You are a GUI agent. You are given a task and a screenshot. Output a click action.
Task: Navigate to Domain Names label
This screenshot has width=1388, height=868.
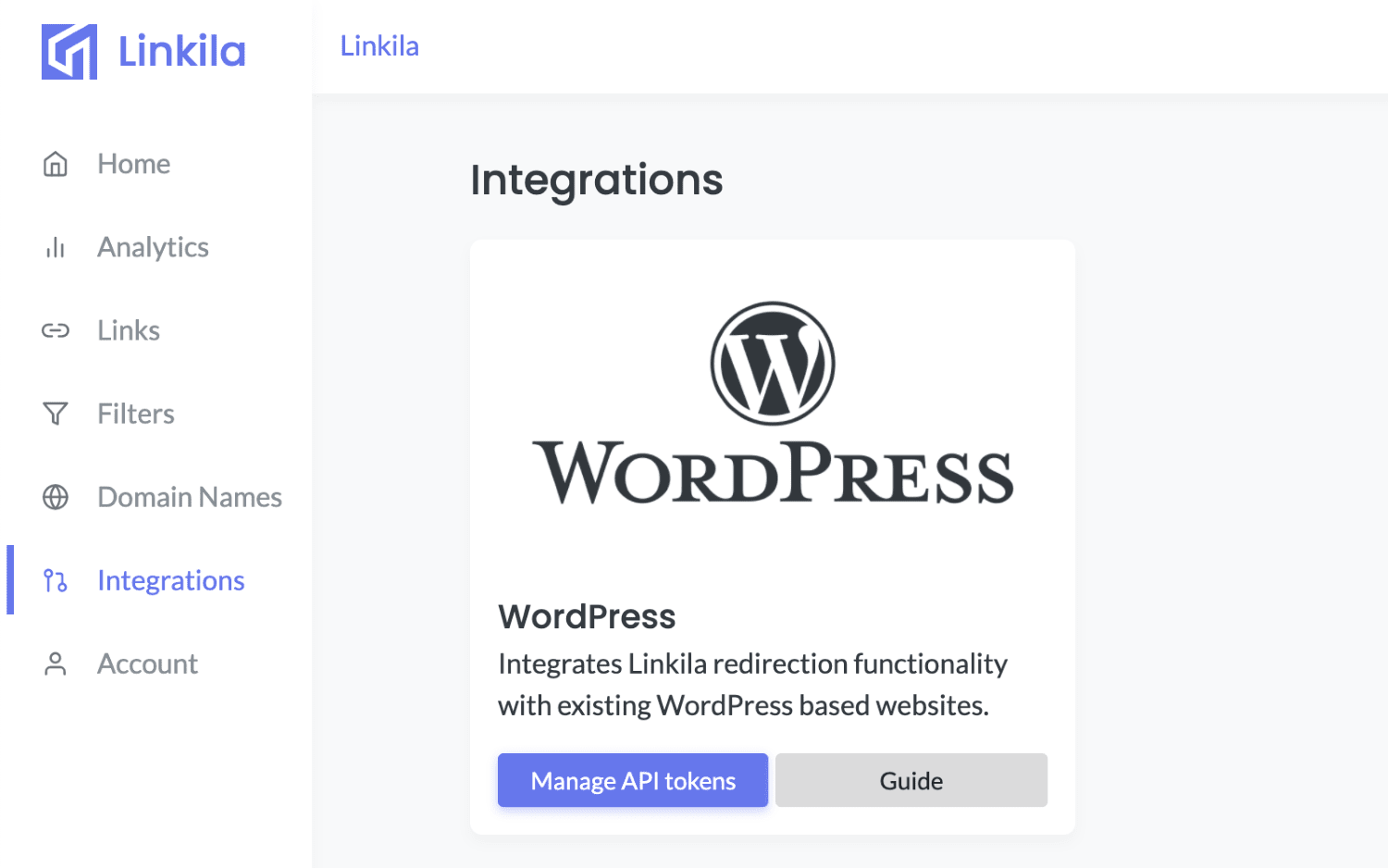coord(190,497)
